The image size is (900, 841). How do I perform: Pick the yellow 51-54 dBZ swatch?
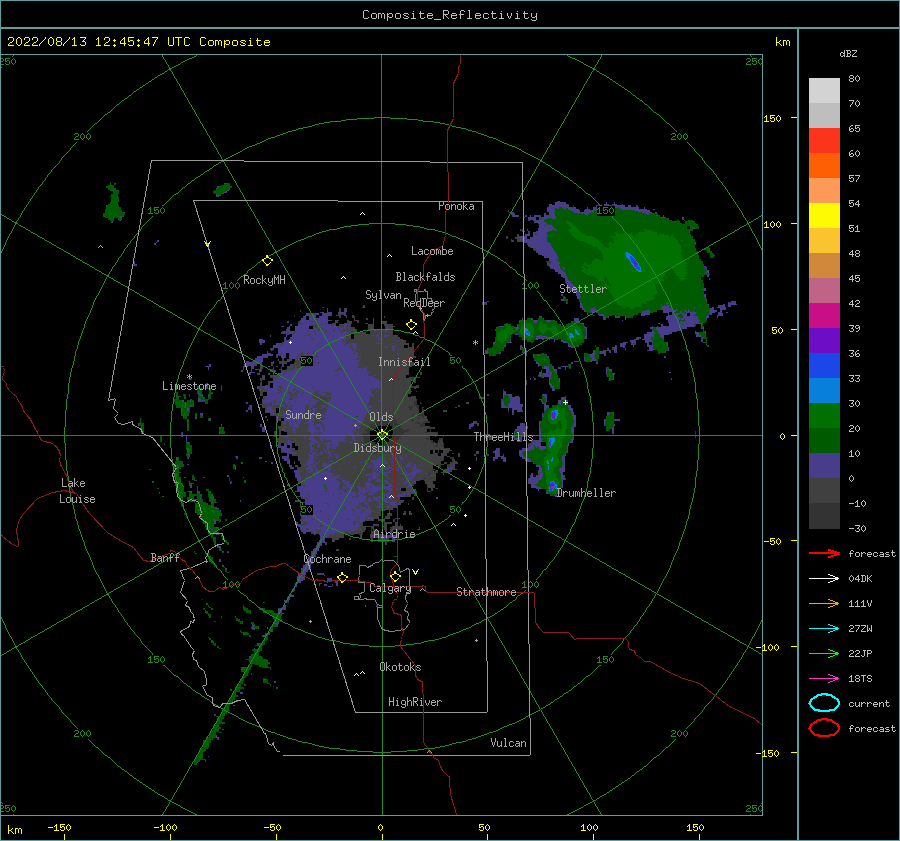point(824,216)
